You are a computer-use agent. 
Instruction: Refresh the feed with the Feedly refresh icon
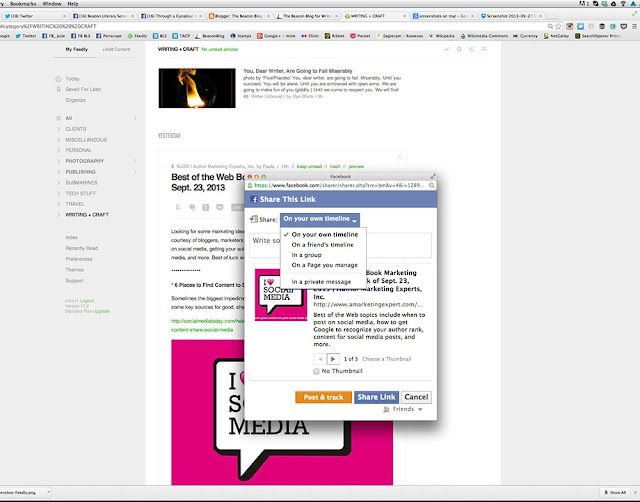click(x=471, y=49)
